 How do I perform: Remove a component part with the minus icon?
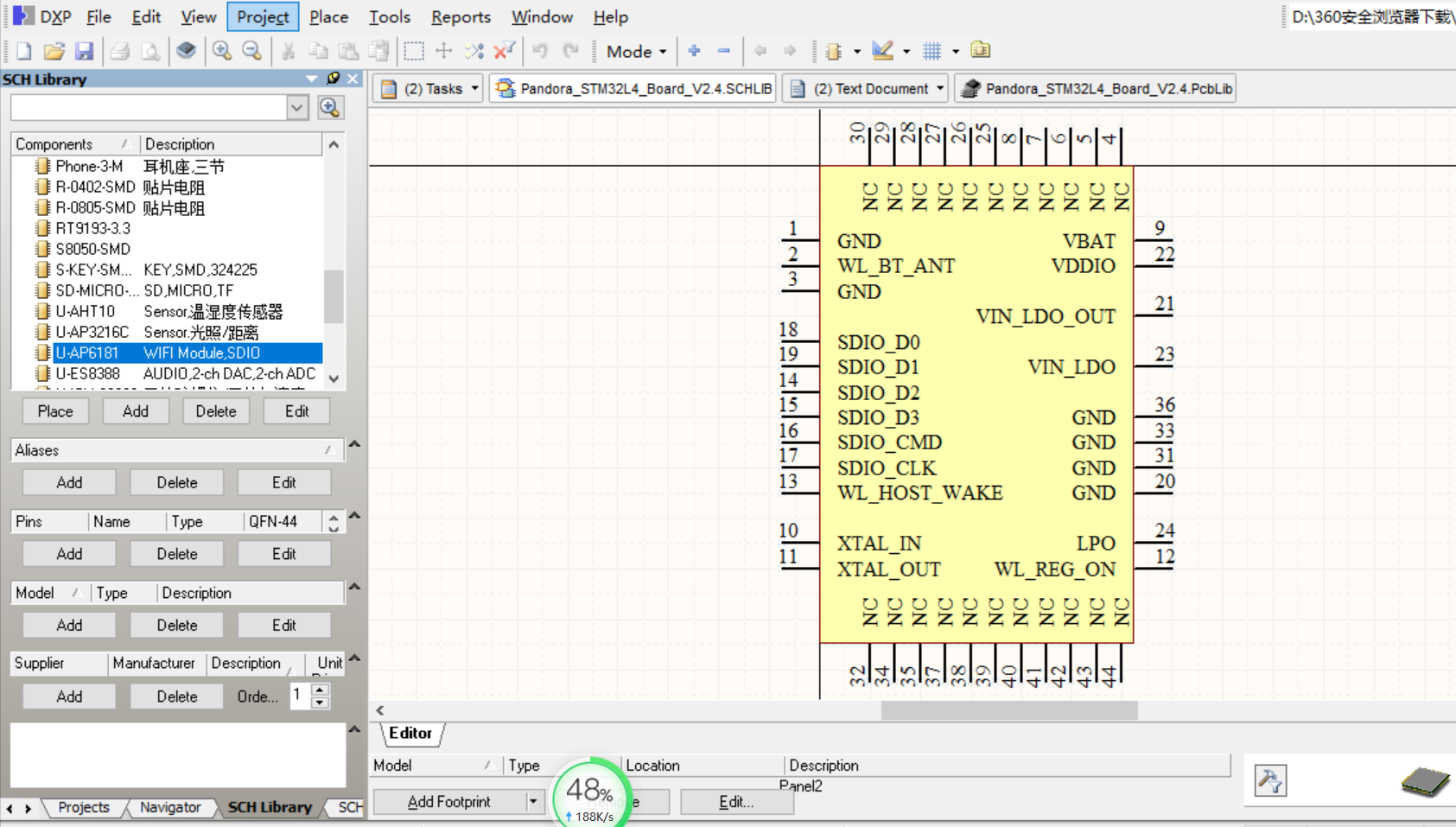[724, 51]
